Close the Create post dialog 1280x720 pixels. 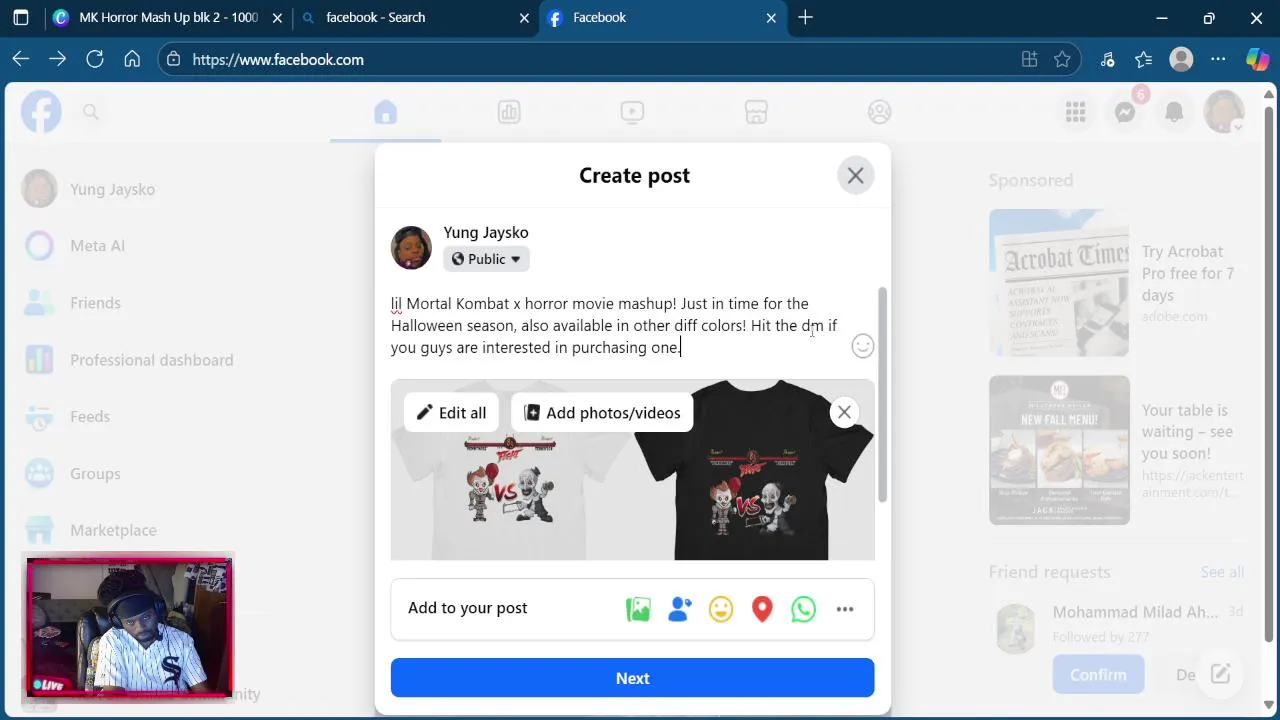click(x=855, y=176)
